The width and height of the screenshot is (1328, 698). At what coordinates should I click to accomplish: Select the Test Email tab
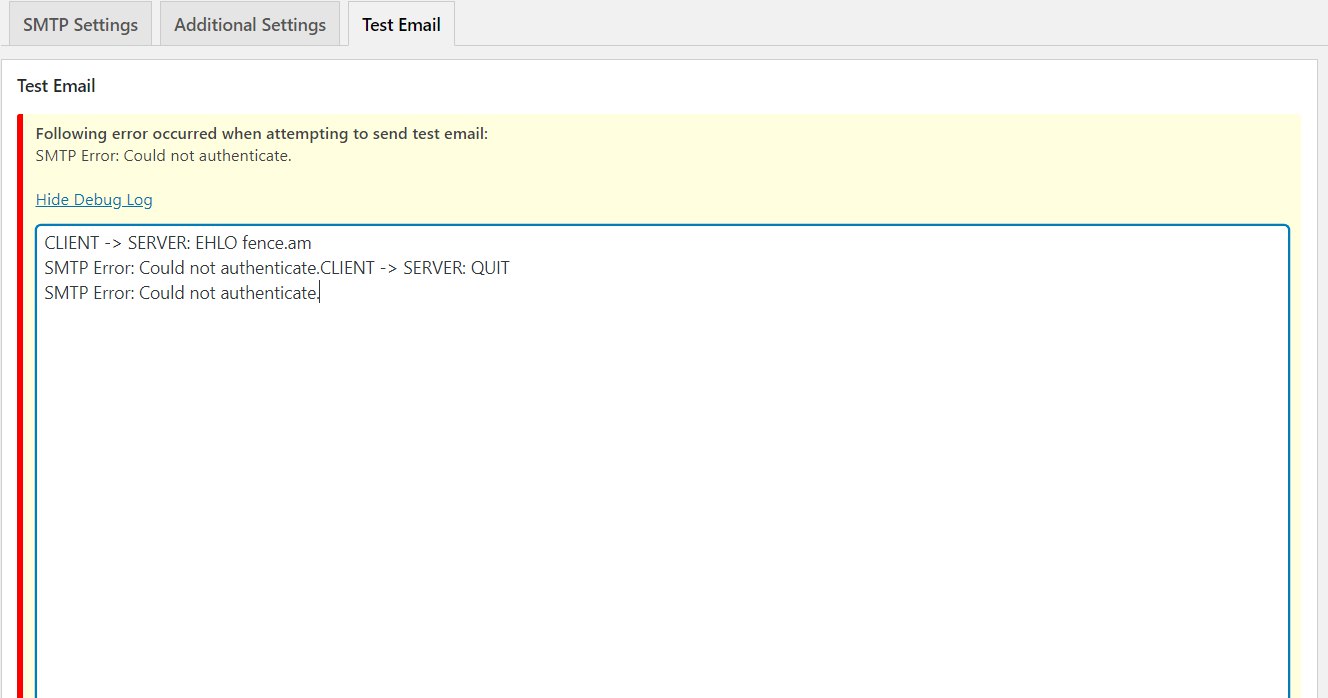401,25
